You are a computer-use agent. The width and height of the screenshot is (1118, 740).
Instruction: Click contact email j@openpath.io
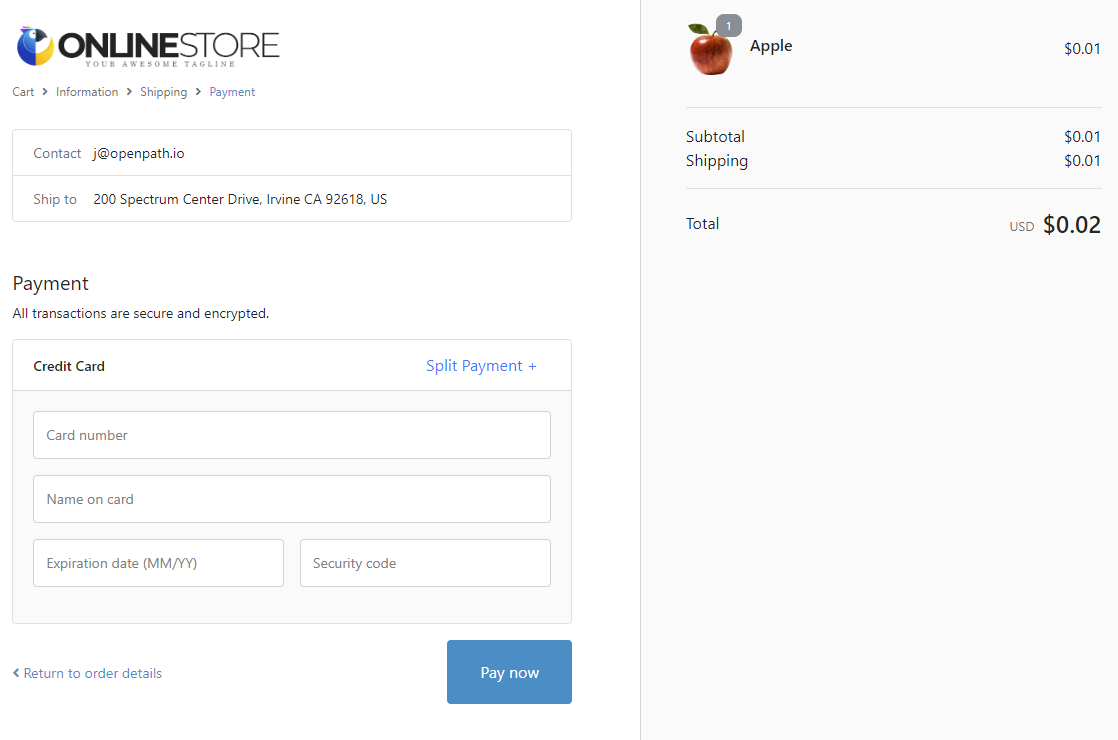[138, 153]
